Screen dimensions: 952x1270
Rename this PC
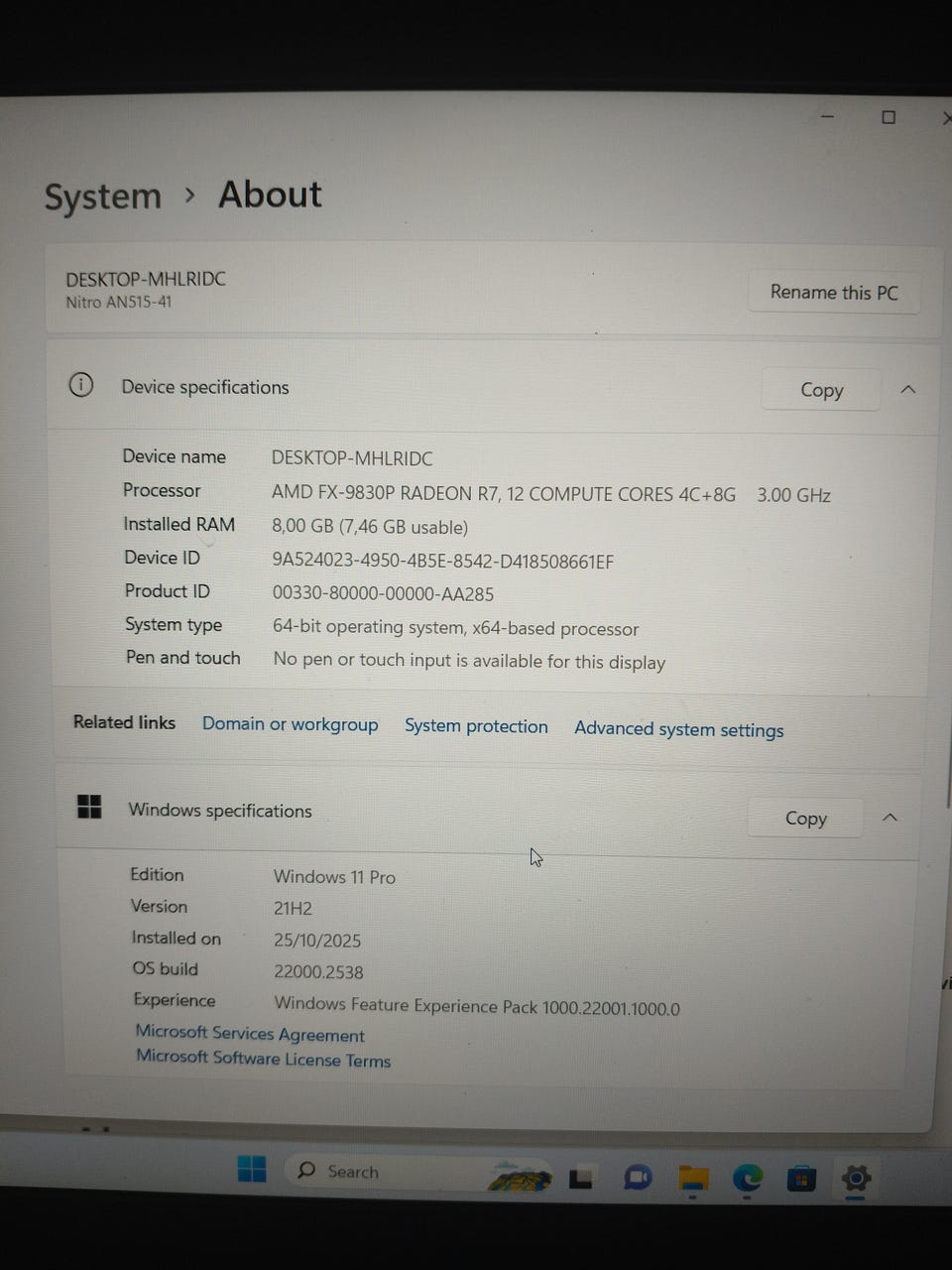834,292
